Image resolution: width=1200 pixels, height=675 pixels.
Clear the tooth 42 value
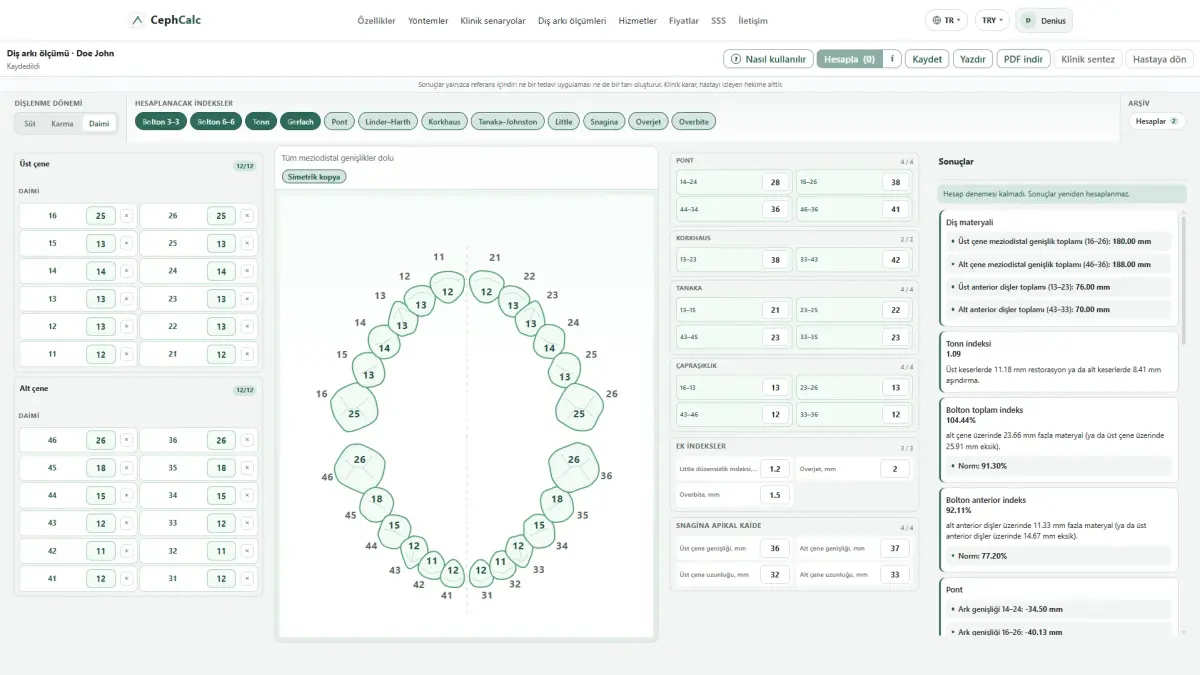126,550
